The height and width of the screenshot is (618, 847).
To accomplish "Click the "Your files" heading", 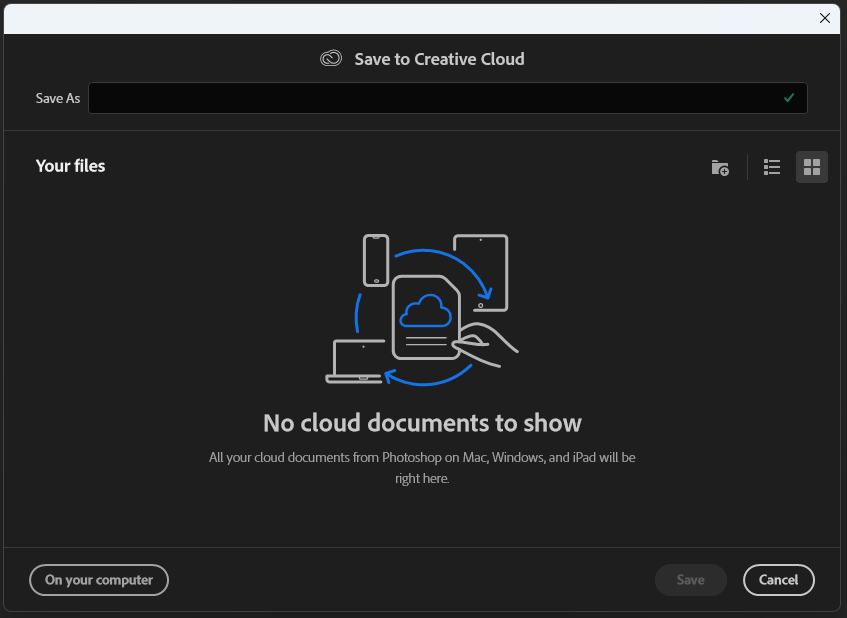I will click(70, 166).
